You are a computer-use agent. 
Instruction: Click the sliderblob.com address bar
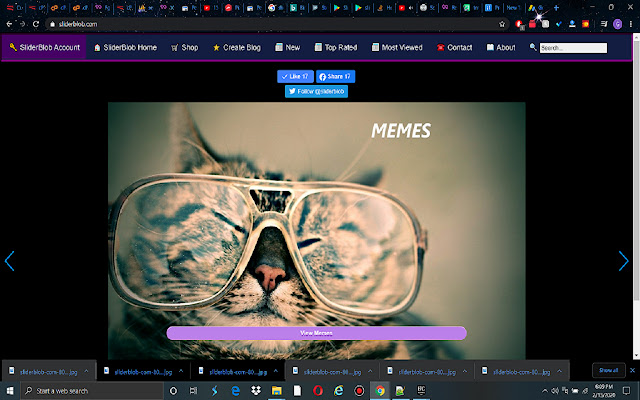278,24
